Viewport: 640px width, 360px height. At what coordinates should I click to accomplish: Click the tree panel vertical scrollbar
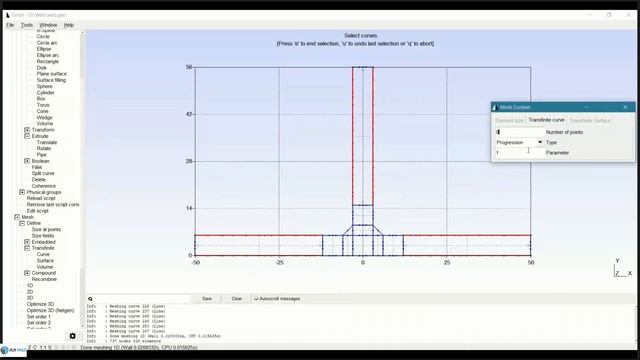82,179
